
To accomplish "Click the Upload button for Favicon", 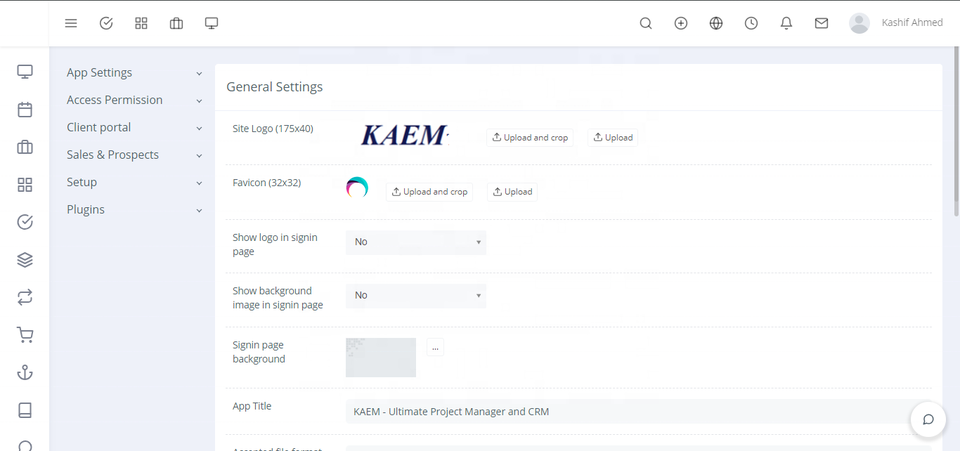I will pos(512,192).
